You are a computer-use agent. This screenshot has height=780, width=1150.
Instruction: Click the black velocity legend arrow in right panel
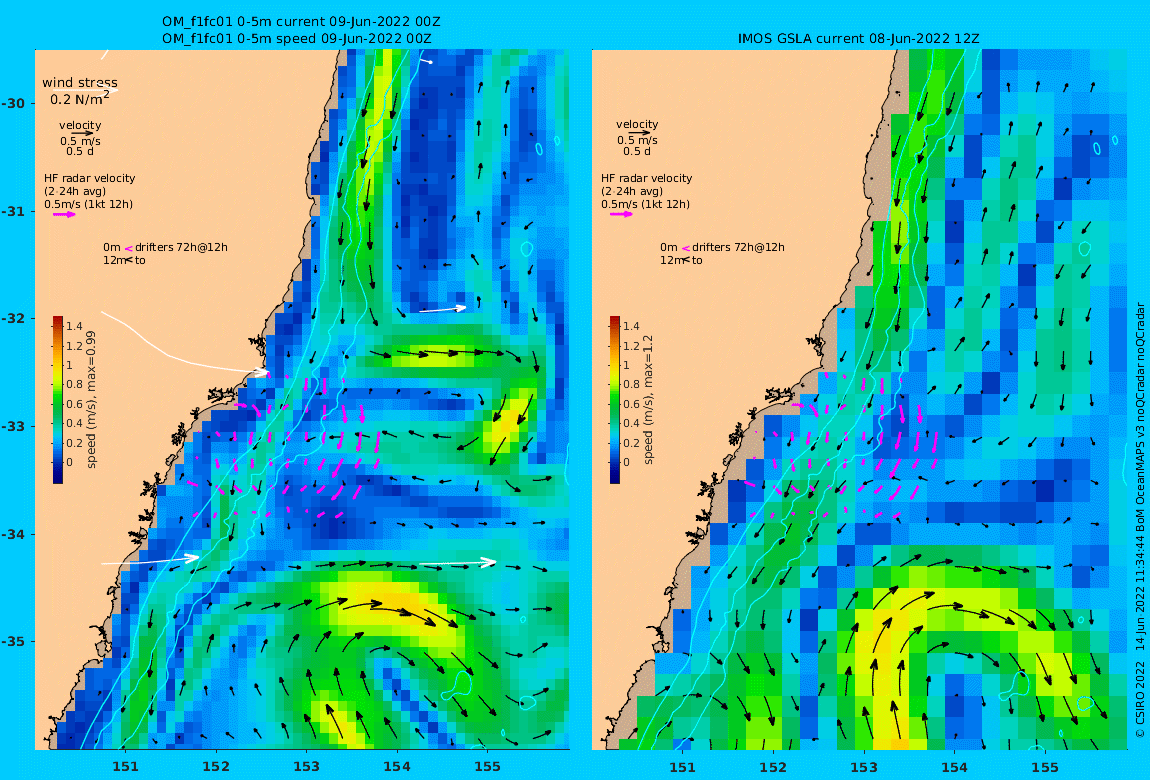click(x=640, y=133)
